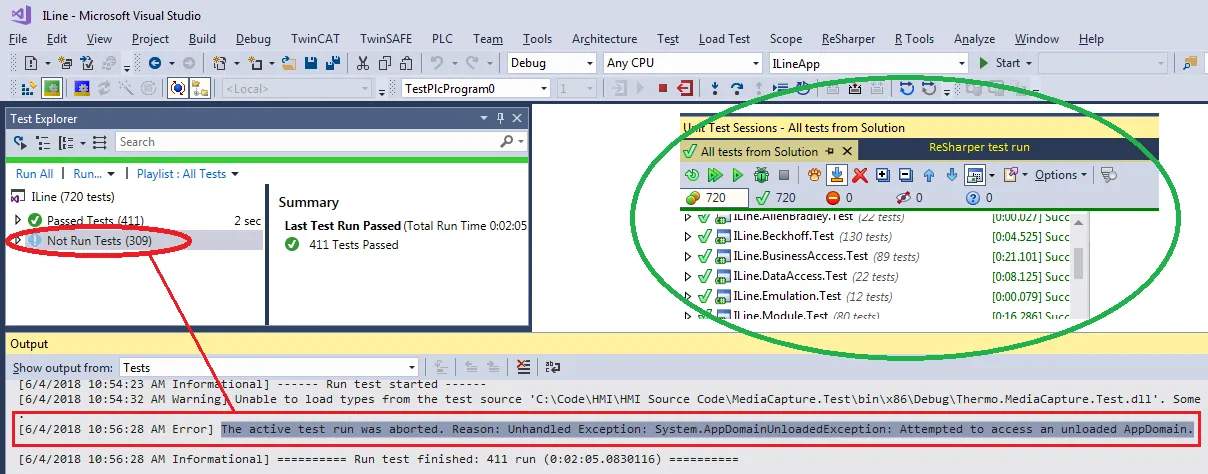1208x474 pixels.
Task: Click the Undo arrow icon
Action: 435,63
